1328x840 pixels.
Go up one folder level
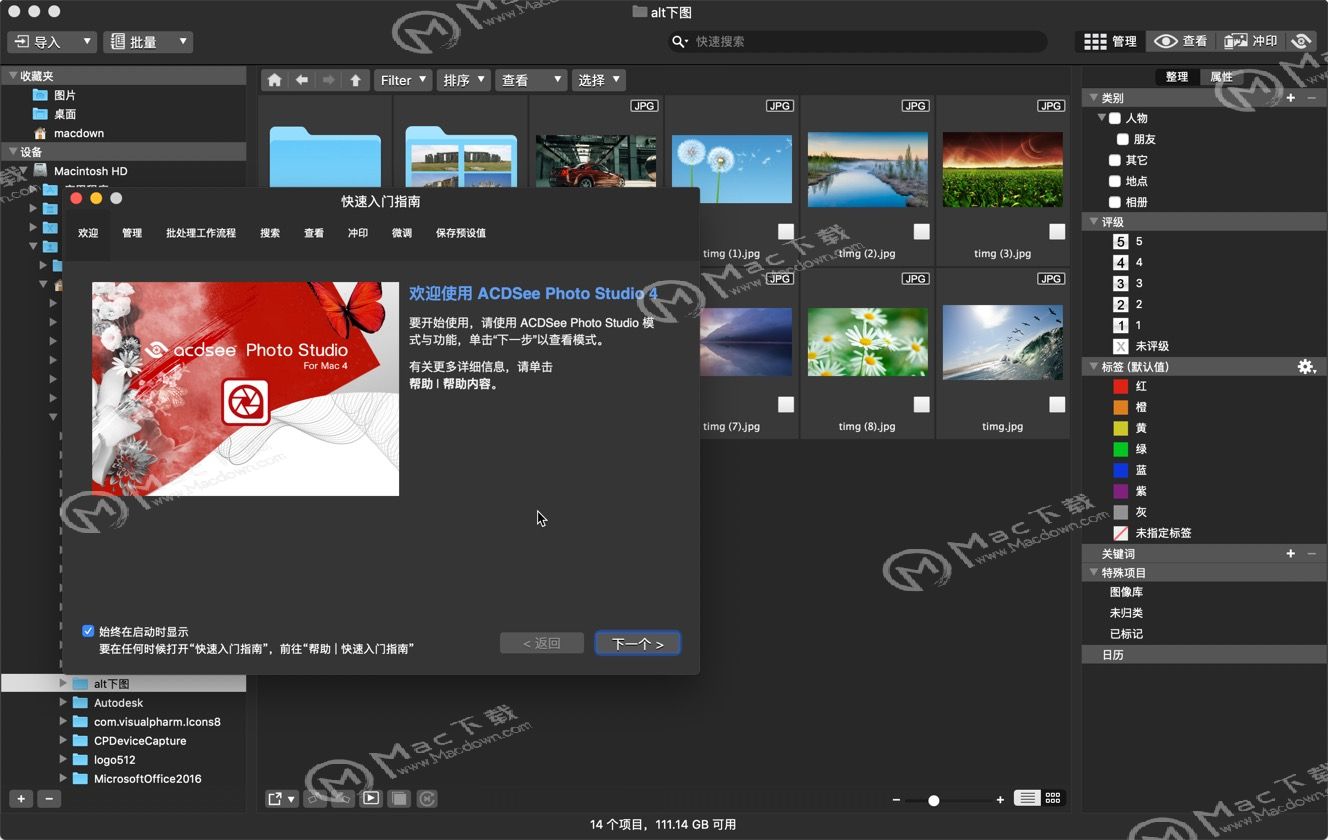click(x=355, y=80)
